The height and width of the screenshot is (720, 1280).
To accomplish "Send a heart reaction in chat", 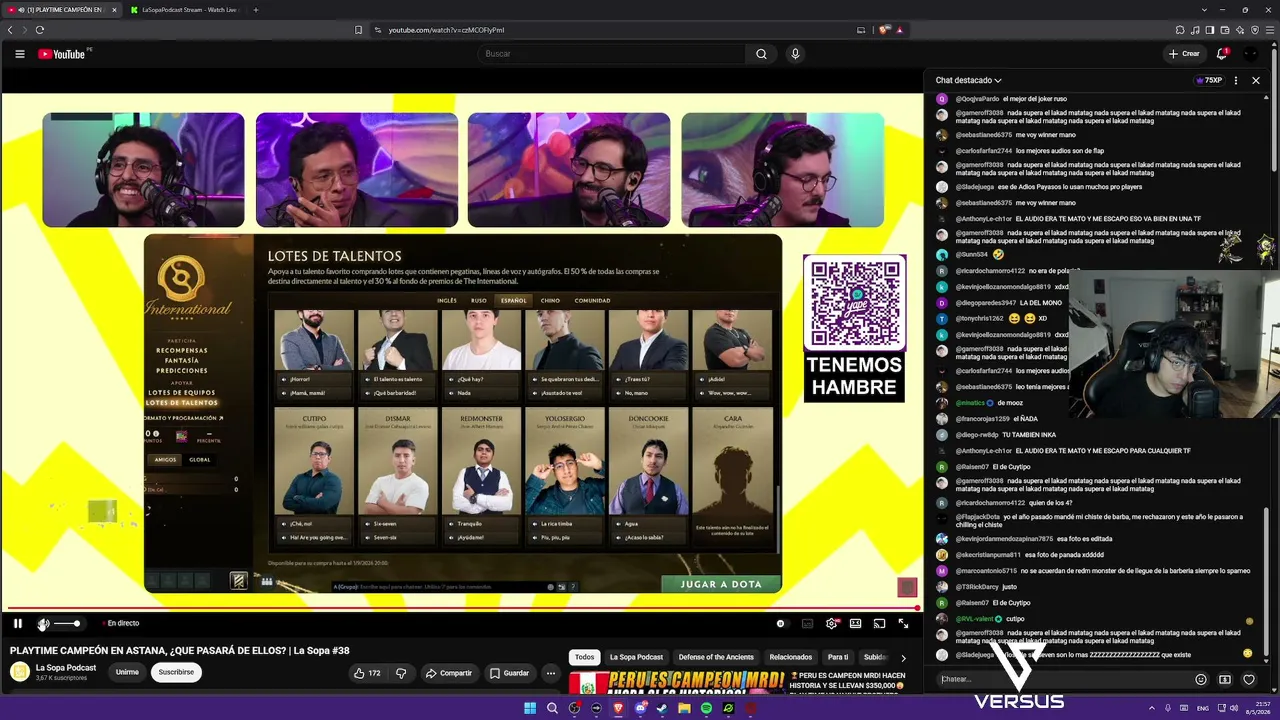I will pos(1249,680).
